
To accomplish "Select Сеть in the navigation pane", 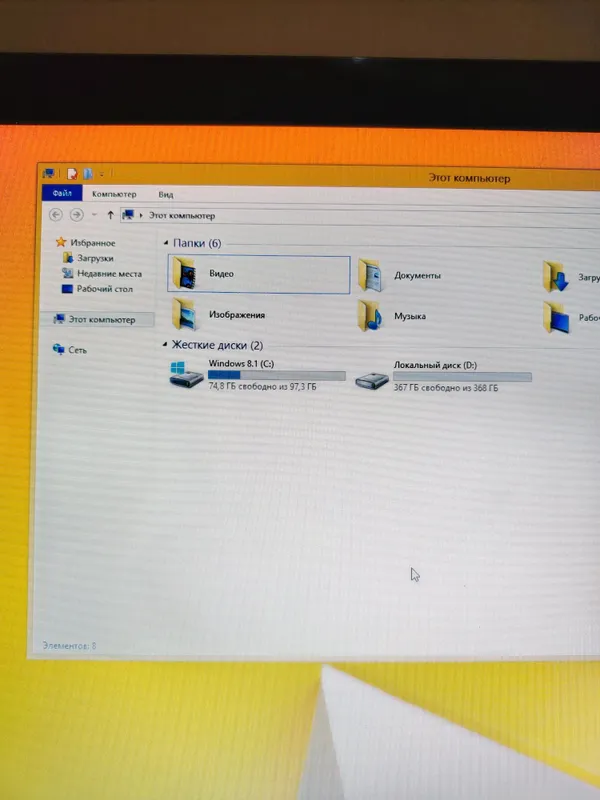I will [77, 350].
